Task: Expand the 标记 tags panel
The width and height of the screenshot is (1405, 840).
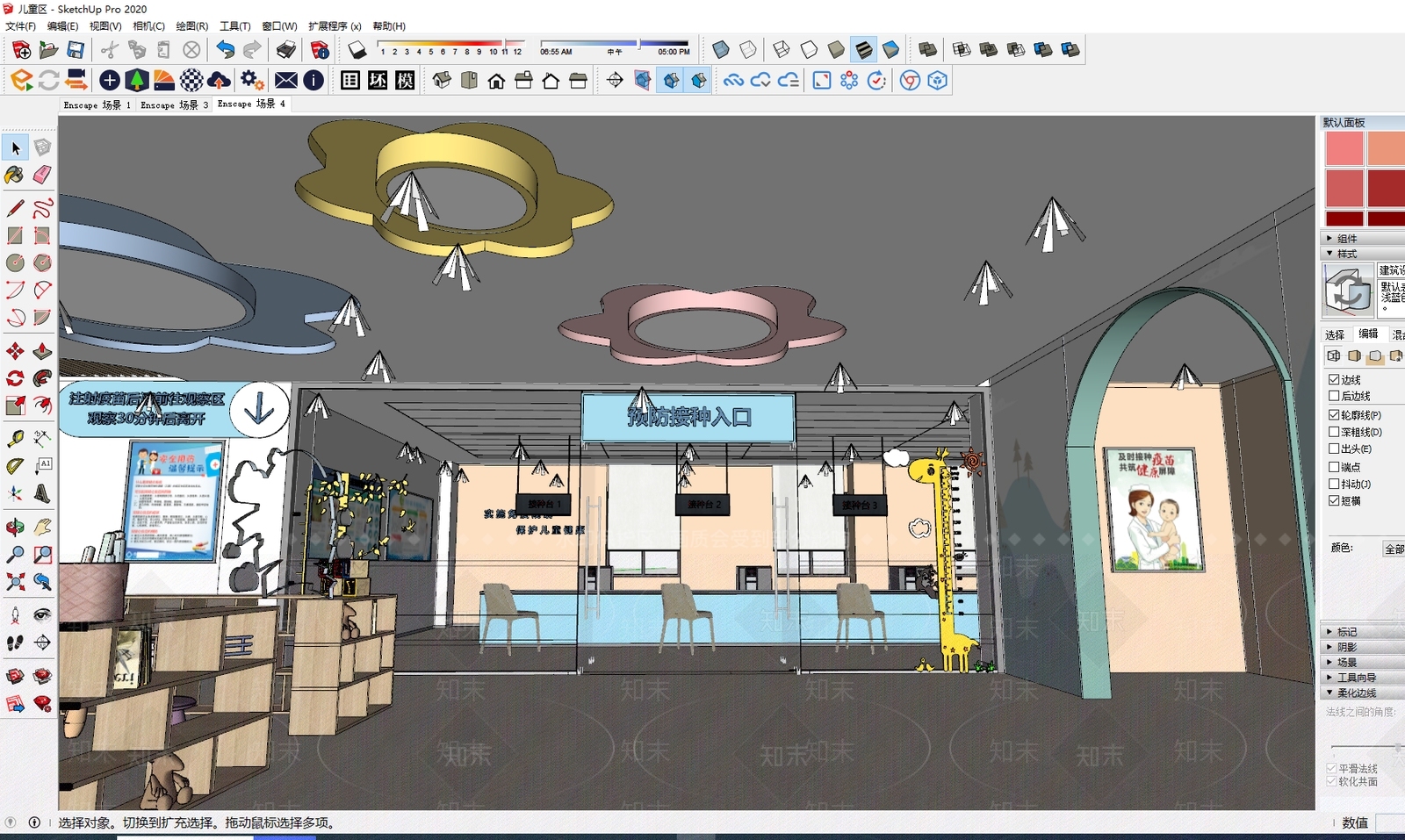Action: click(x=1363, y=632)
